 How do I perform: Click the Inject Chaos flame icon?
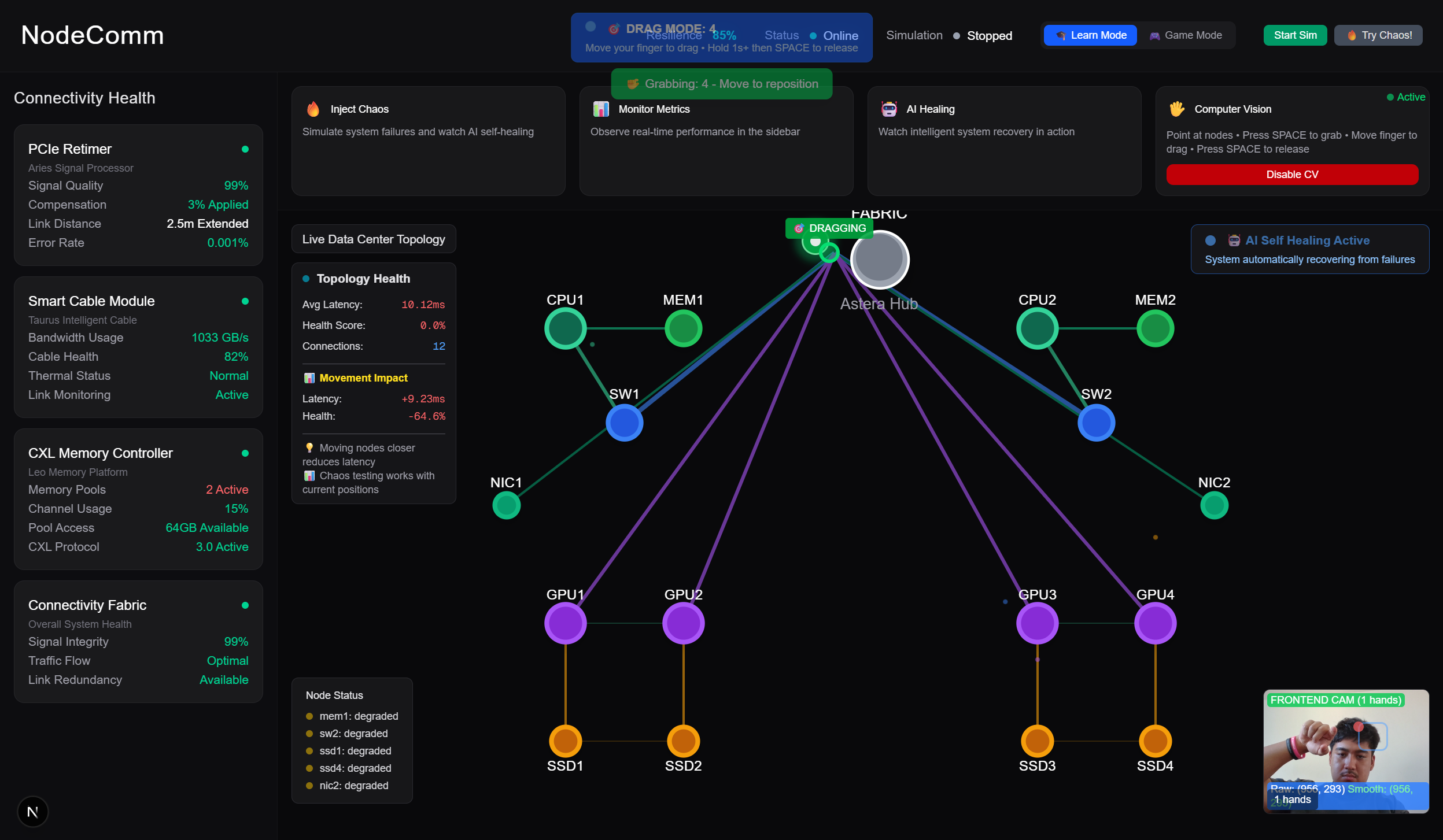point(313,109)
